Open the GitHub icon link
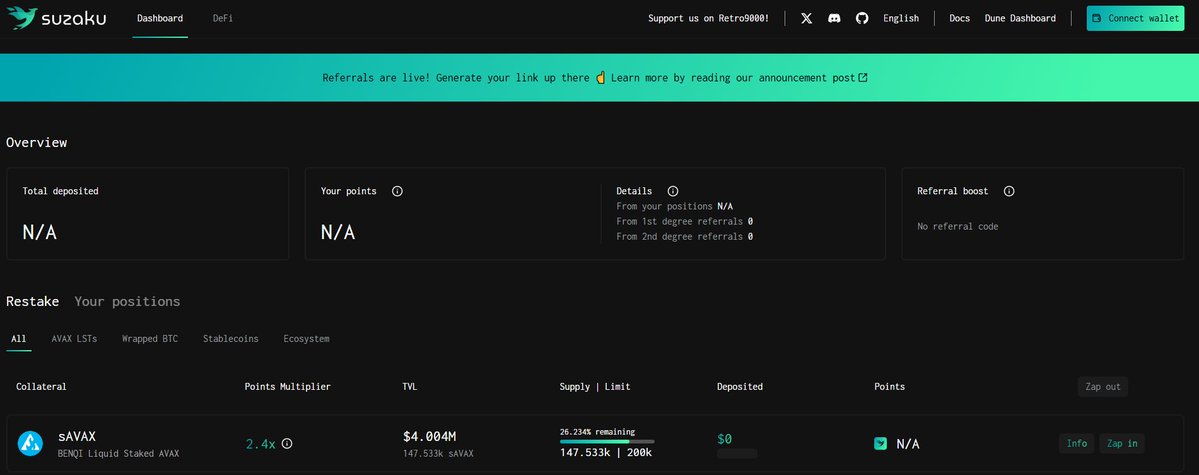 coord(862,18)
